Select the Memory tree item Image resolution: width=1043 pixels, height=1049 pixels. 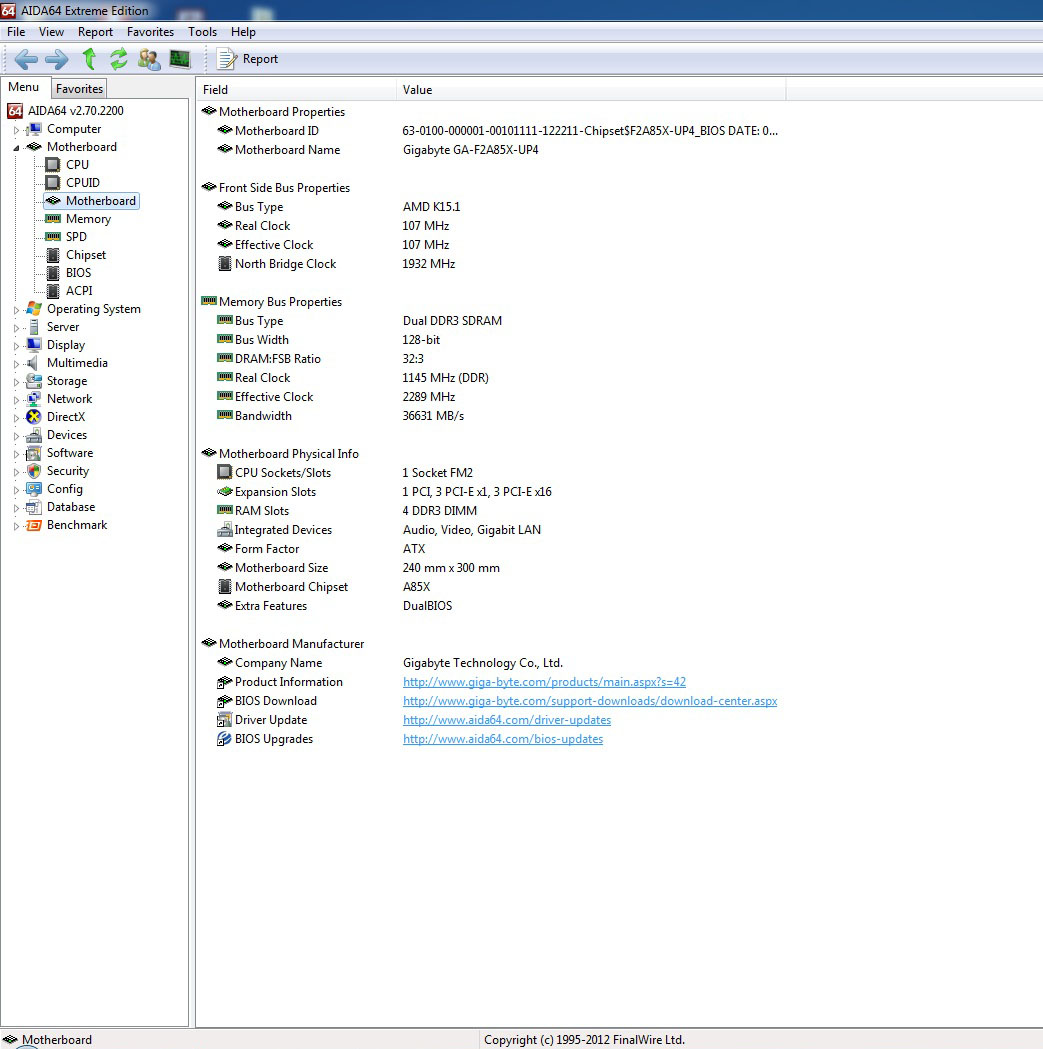(88, 219)
